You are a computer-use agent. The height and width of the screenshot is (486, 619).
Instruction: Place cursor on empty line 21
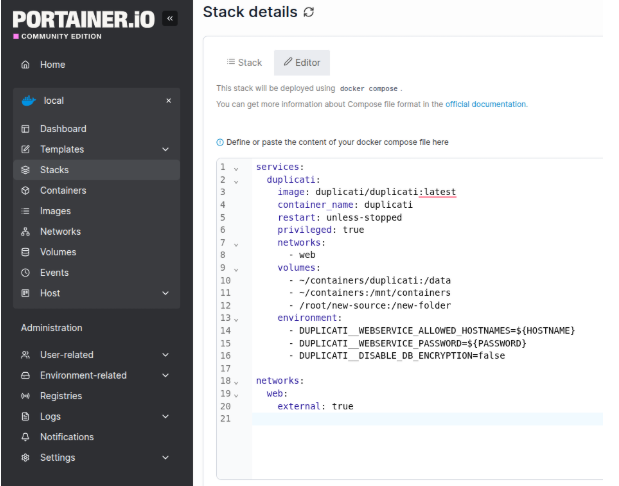pos(427,419)
